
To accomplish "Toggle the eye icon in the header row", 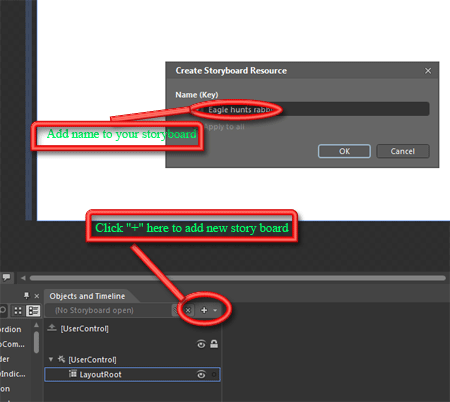I will click(201, 344).
